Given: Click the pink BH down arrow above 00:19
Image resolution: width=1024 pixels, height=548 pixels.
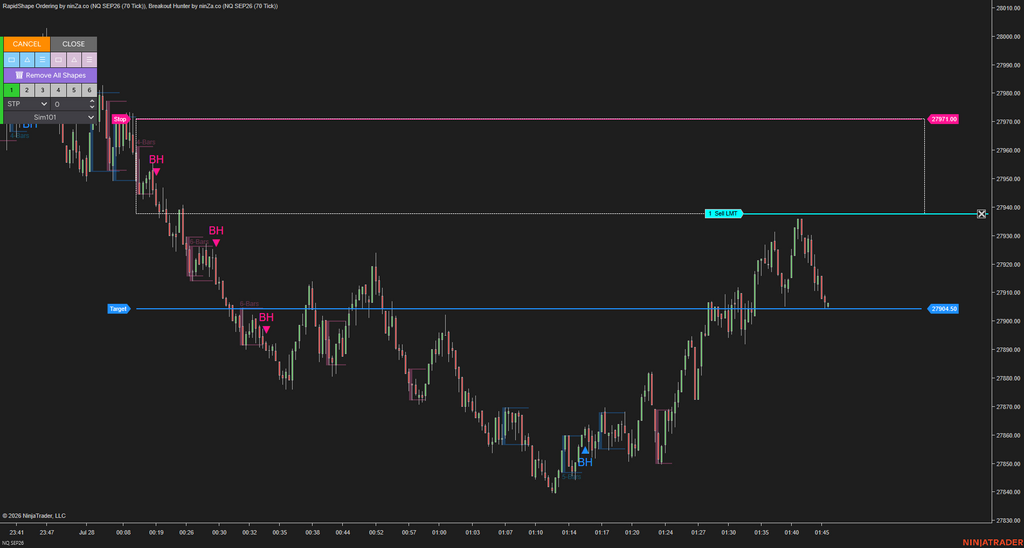Looking at the screenshot, I should click(x=157, y=172).
